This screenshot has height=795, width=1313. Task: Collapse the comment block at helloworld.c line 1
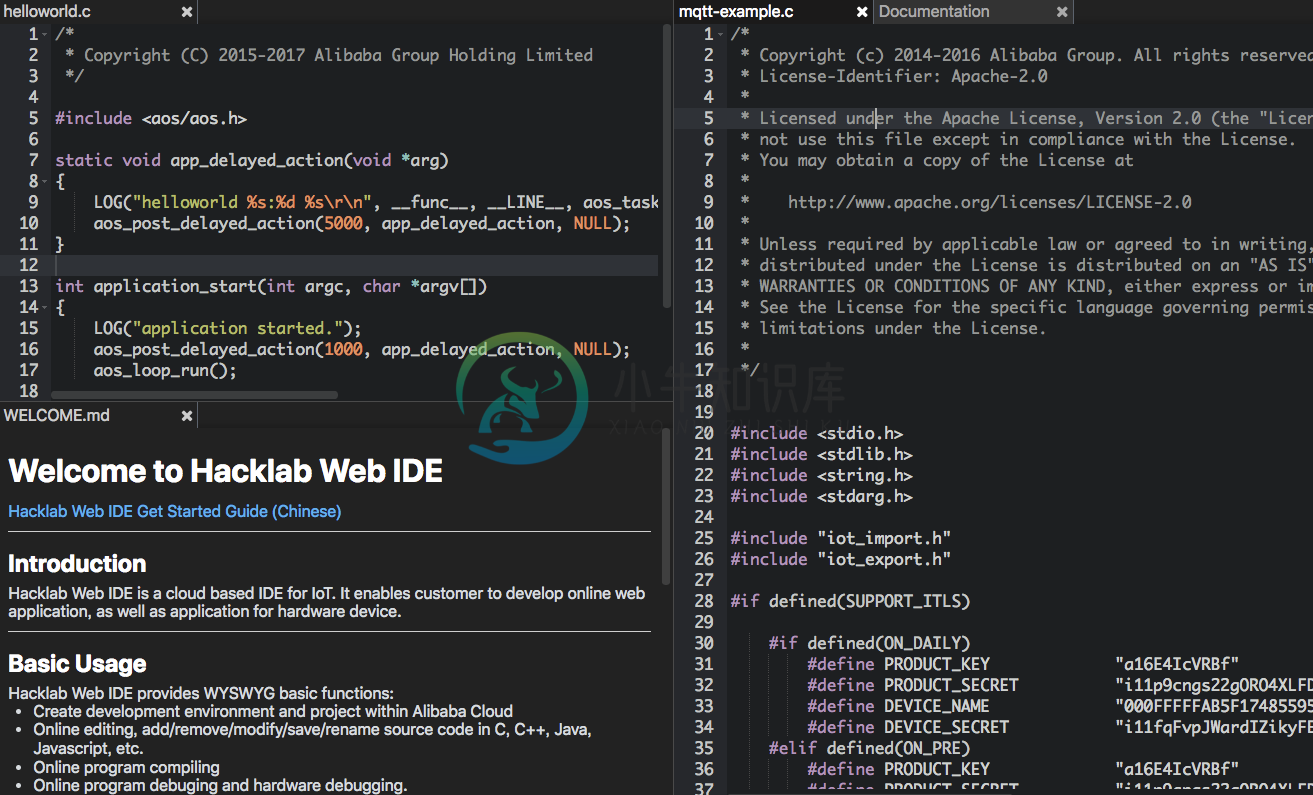tap(46, 35)
